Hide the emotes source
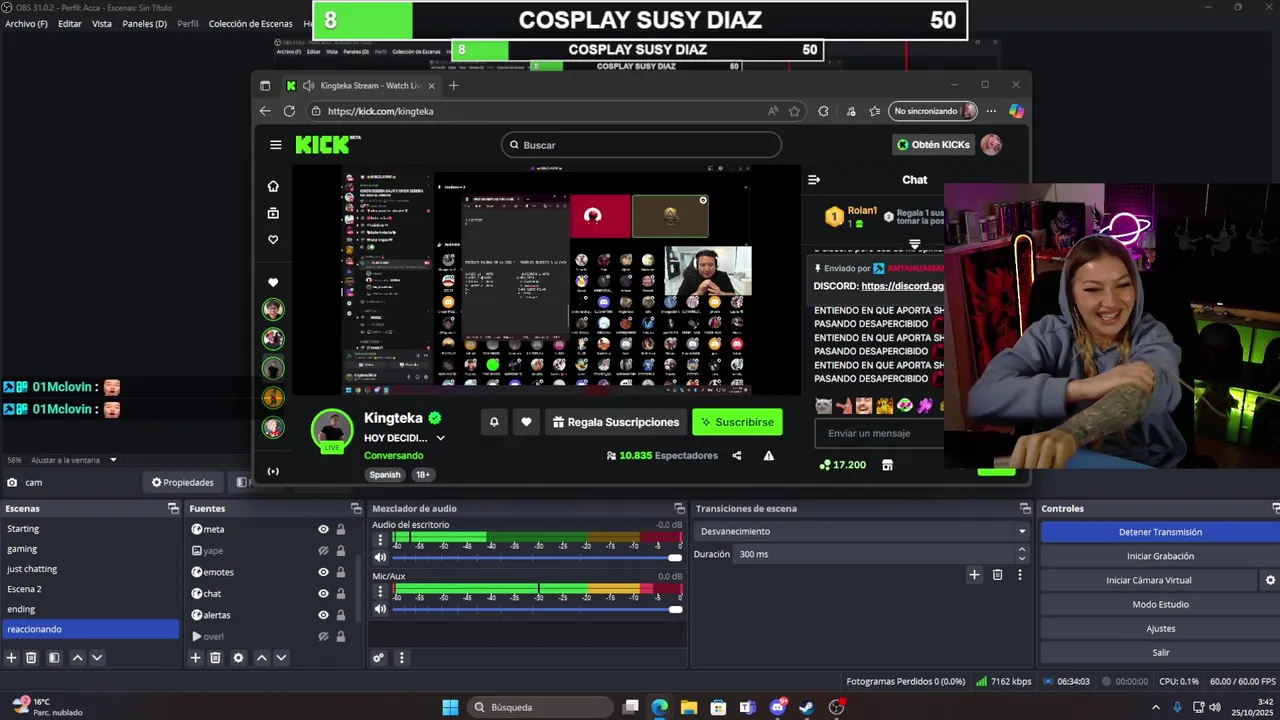Viewport: 1280px width, 720px height. (323, 572)
